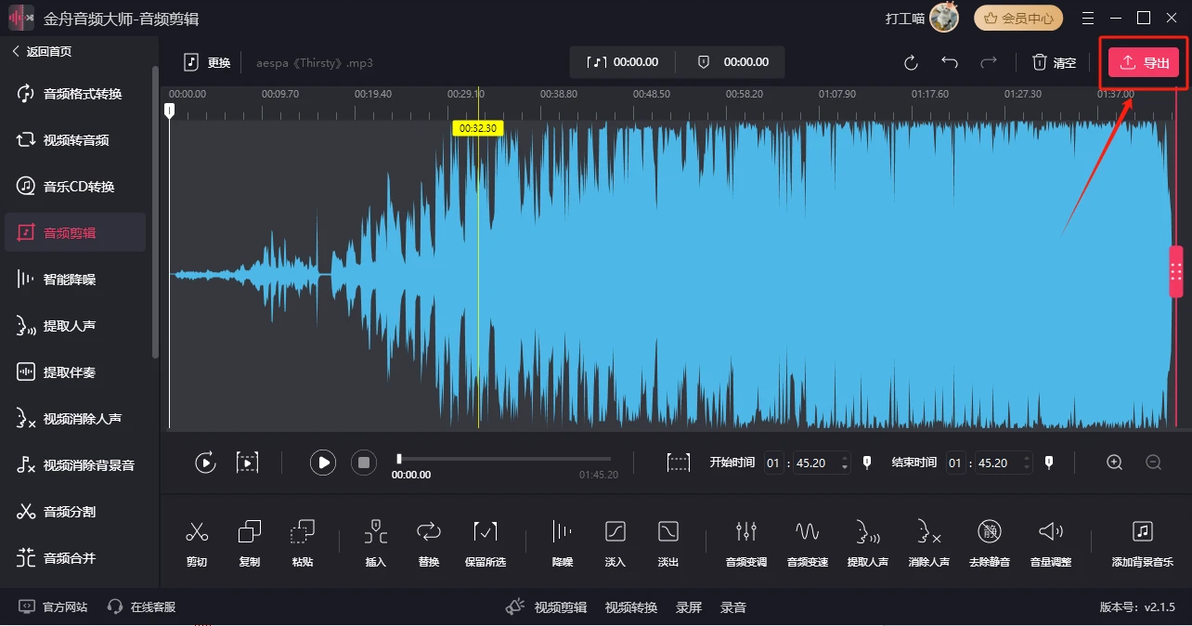Open 音频格式转换 in the sidebar
Viewport: 1192px width, 626px height.
(82, 94)
